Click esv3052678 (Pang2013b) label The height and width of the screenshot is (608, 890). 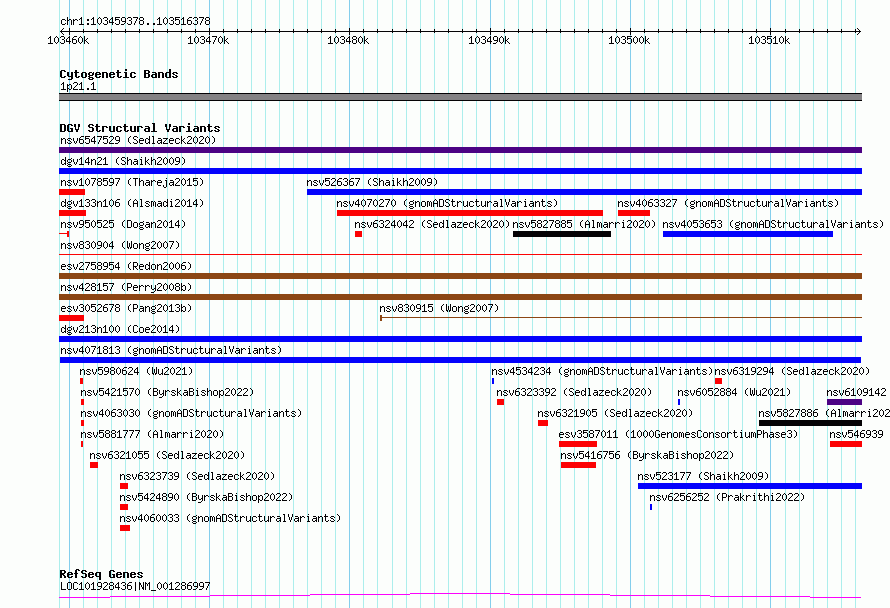coord(126,308)
